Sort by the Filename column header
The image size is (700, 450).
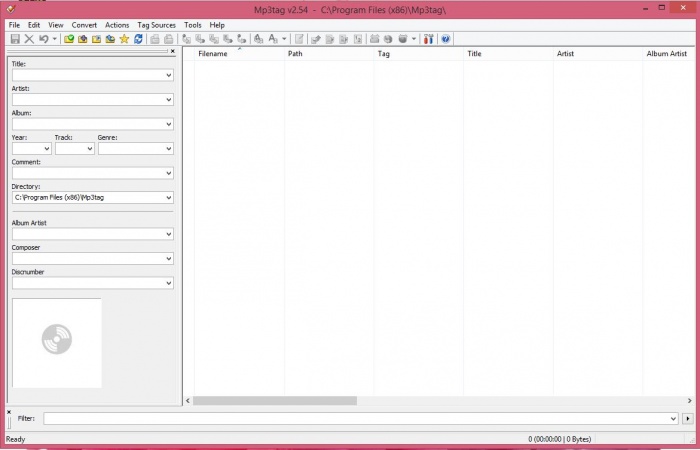tap(212, 54)
